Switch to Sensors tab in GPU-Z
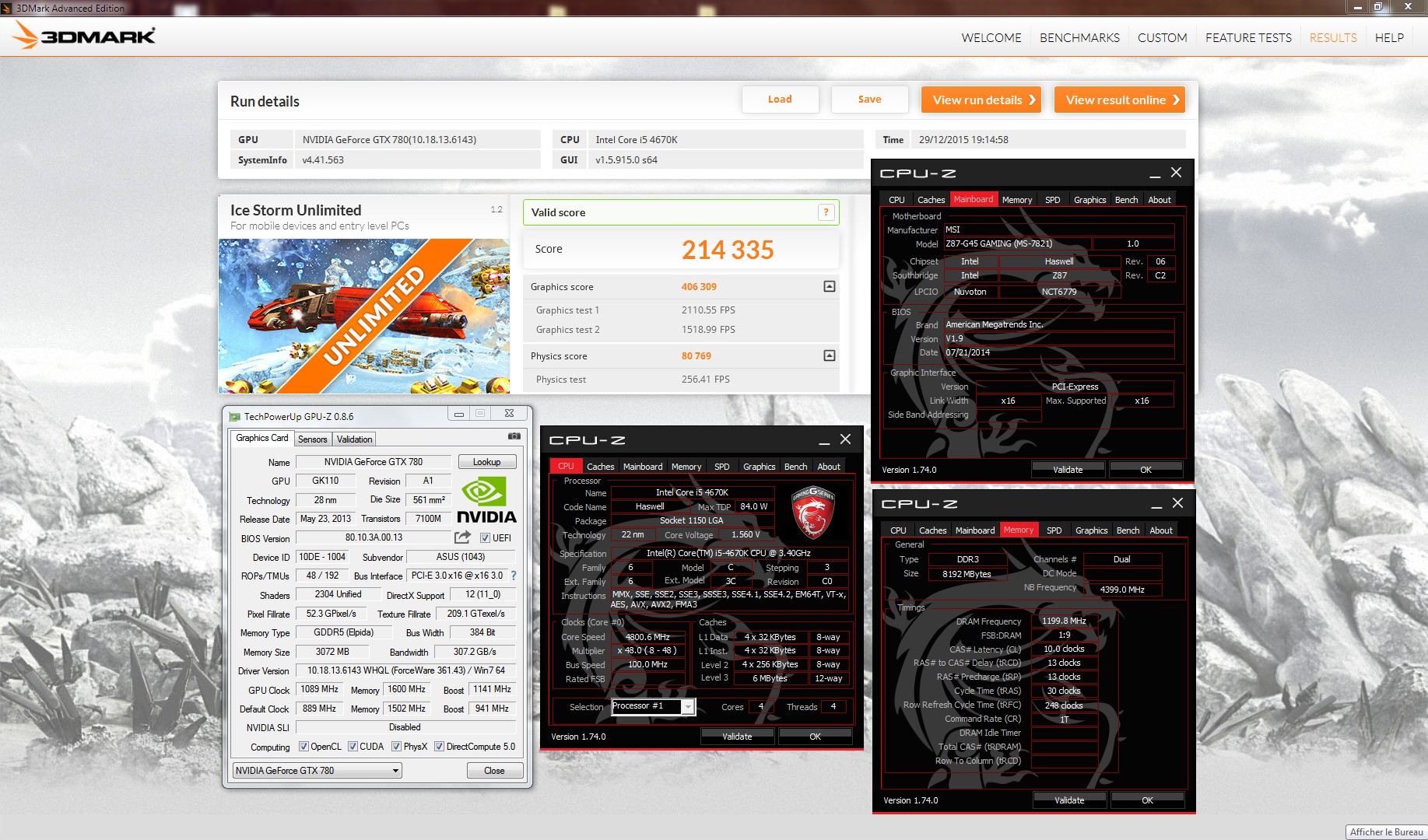The height and width of the screenshot is (840, 1428). (x=313, y=439)
